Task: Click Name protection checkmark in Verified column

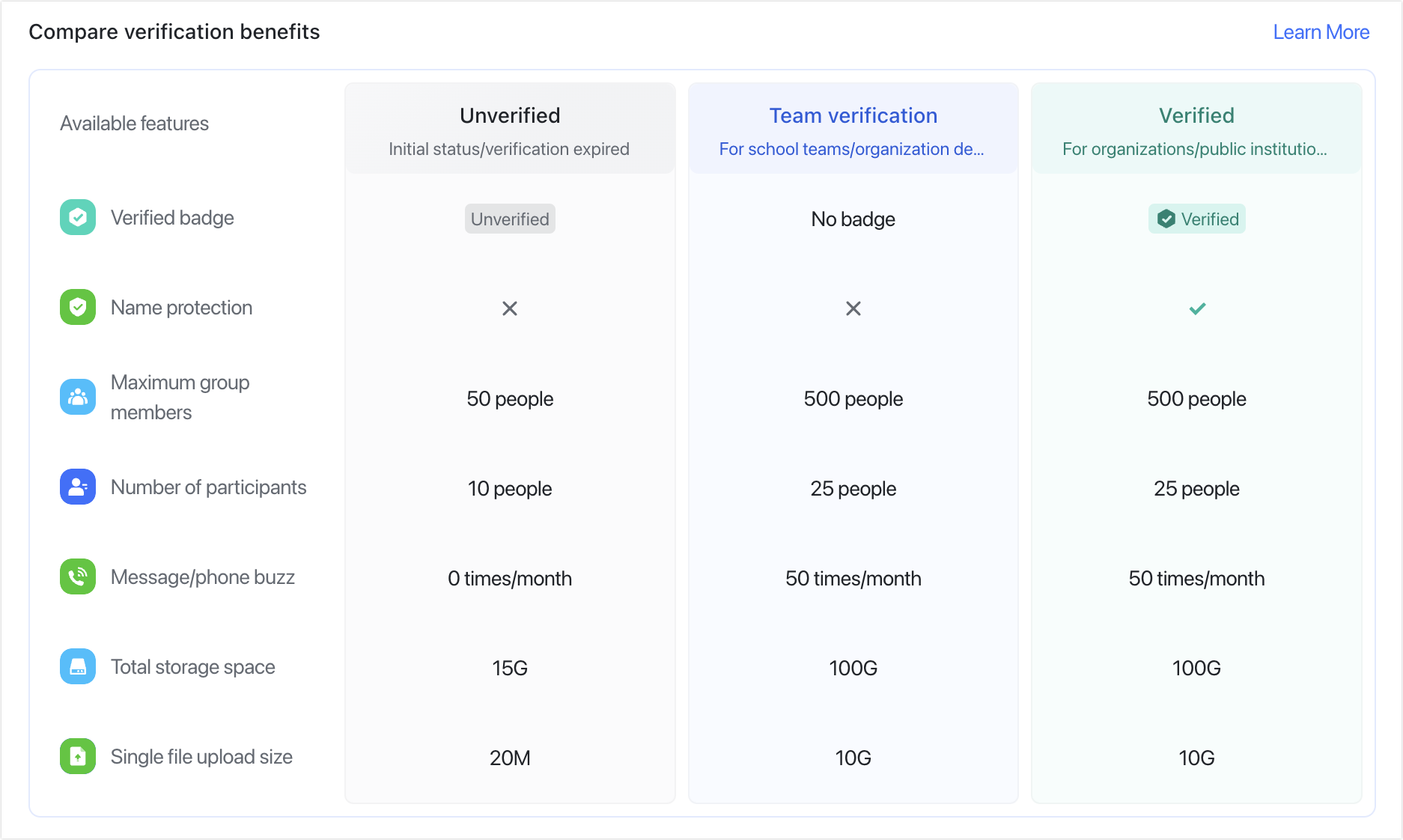Action: click(1196, 308)
